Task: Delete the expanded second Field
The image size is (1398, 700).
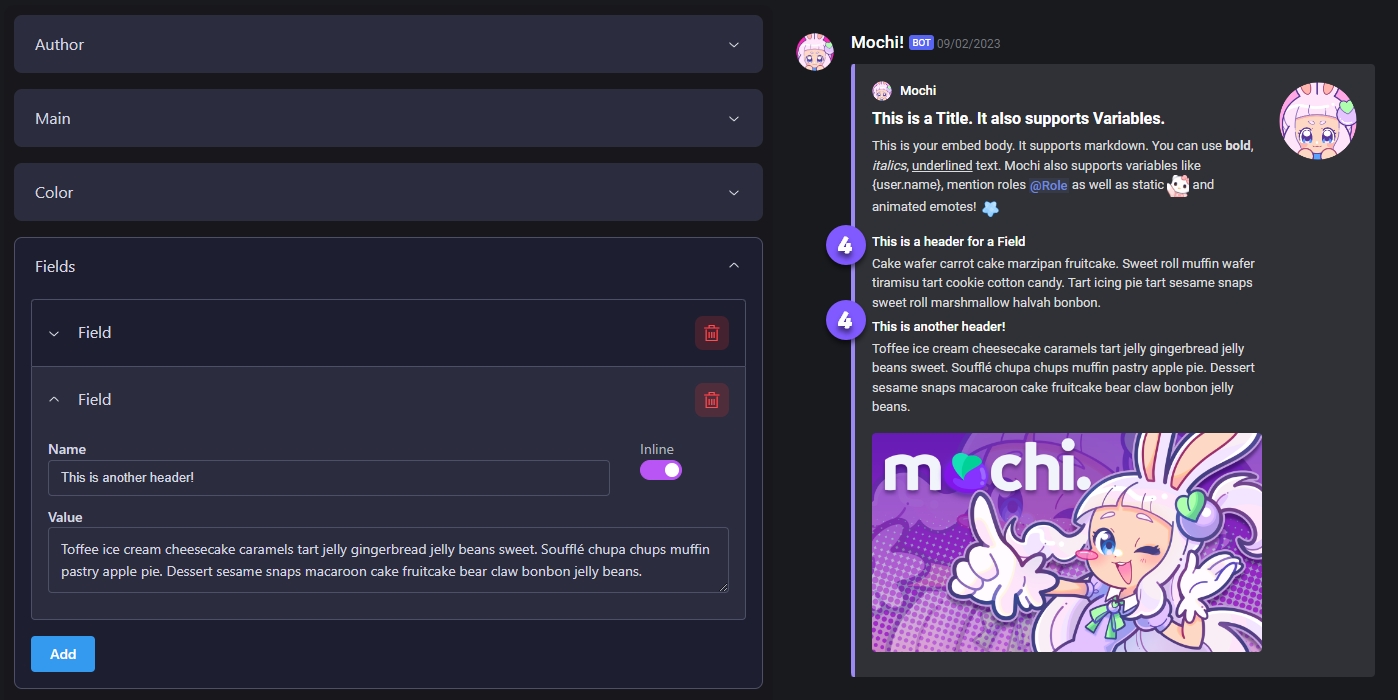Action: point(711,400)
